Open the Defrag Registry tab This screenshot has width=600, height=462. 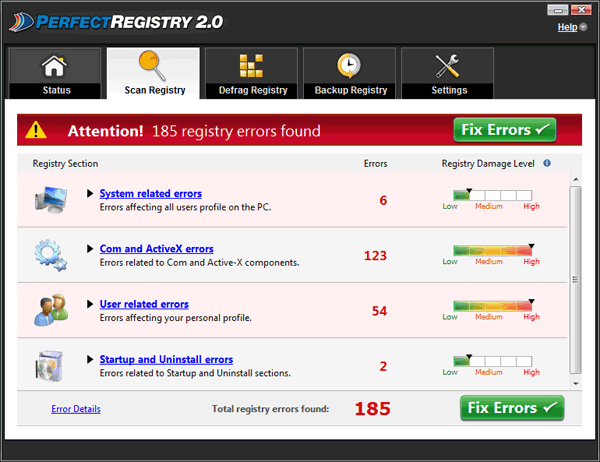click(x=251, y=74)
